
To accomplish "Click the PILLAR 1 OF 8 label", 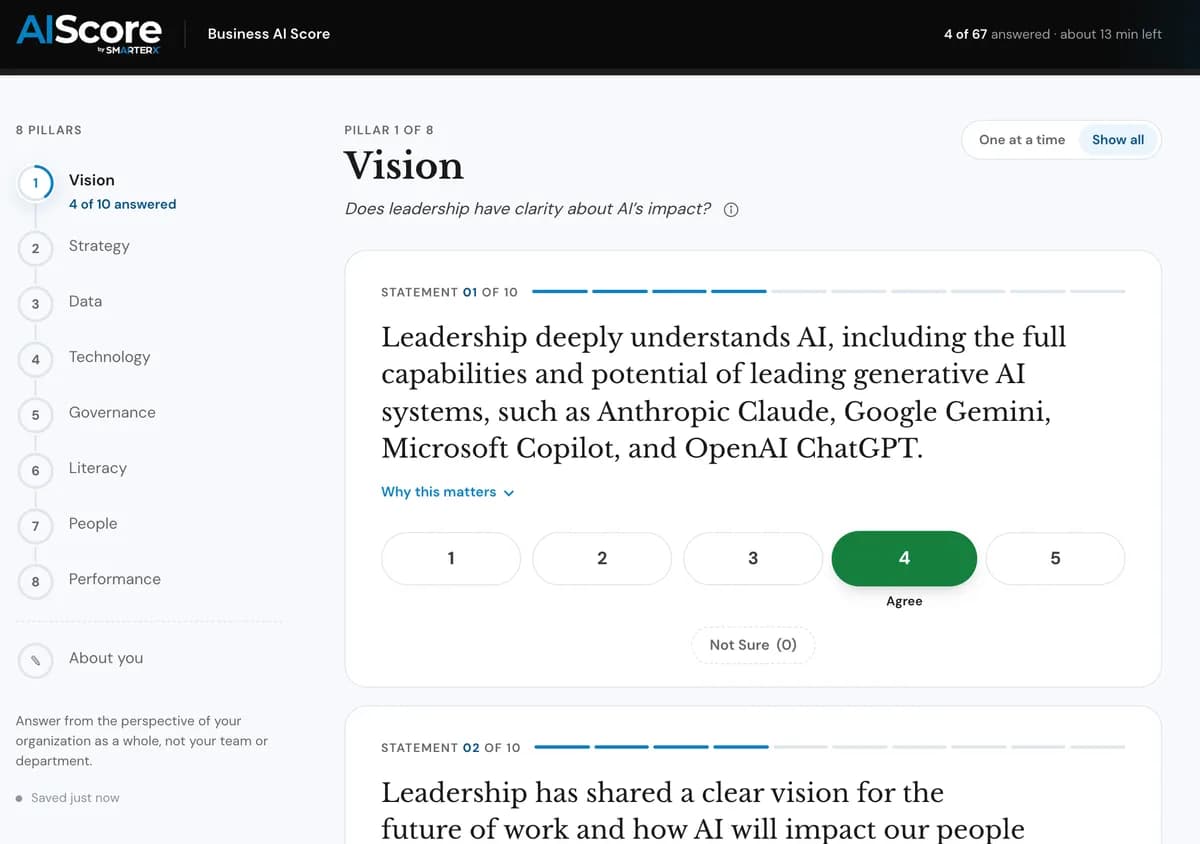I will [388, 130].
